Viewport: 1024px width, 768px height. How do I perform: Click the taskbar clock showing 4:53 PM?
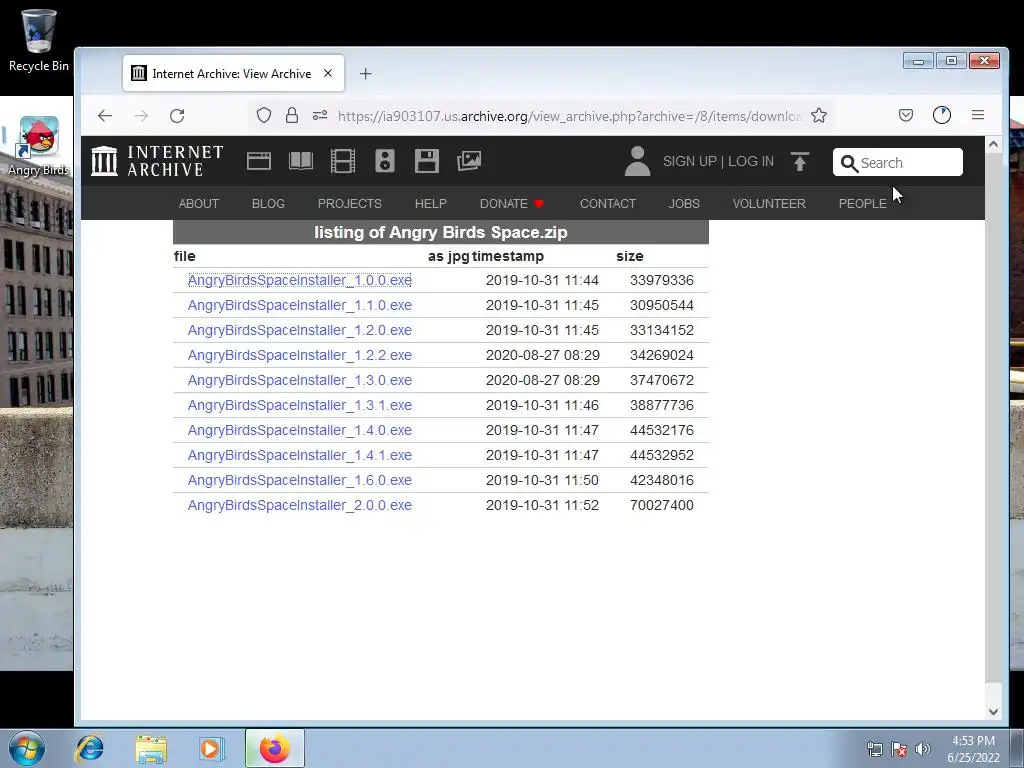973,749
